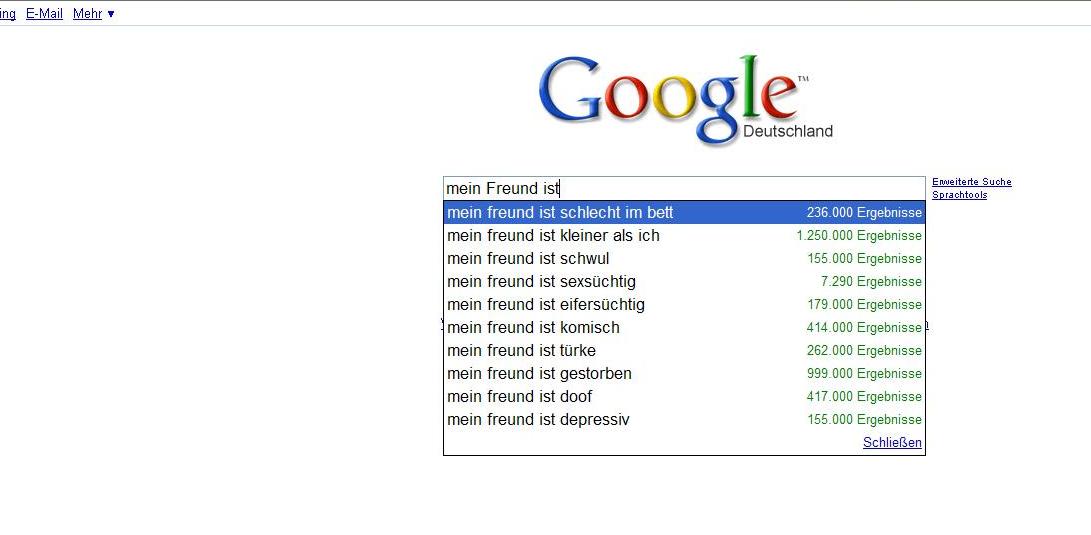Click the '1.250.000 Ergebnisse' result count

tap(859, 235)
